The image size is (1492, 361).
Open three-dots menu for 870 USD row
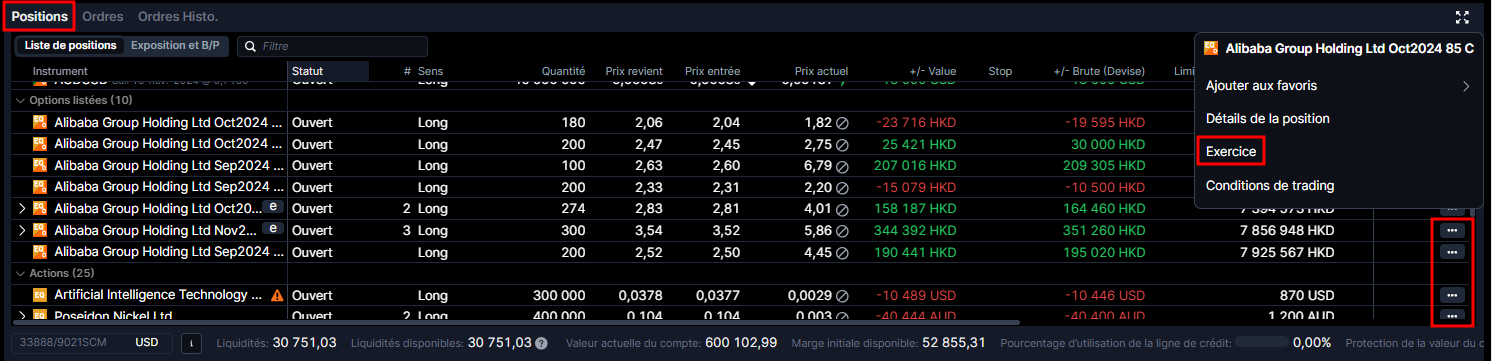click(1452, 295)
